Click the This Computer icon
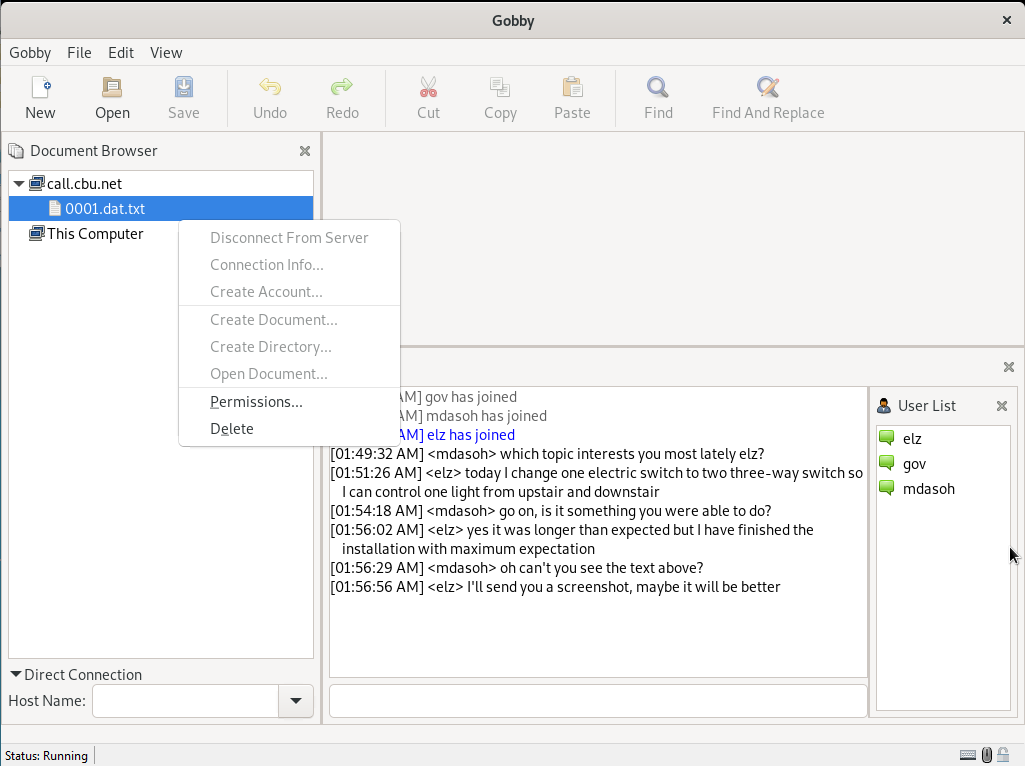1025x766 pixels. [37, 233]
